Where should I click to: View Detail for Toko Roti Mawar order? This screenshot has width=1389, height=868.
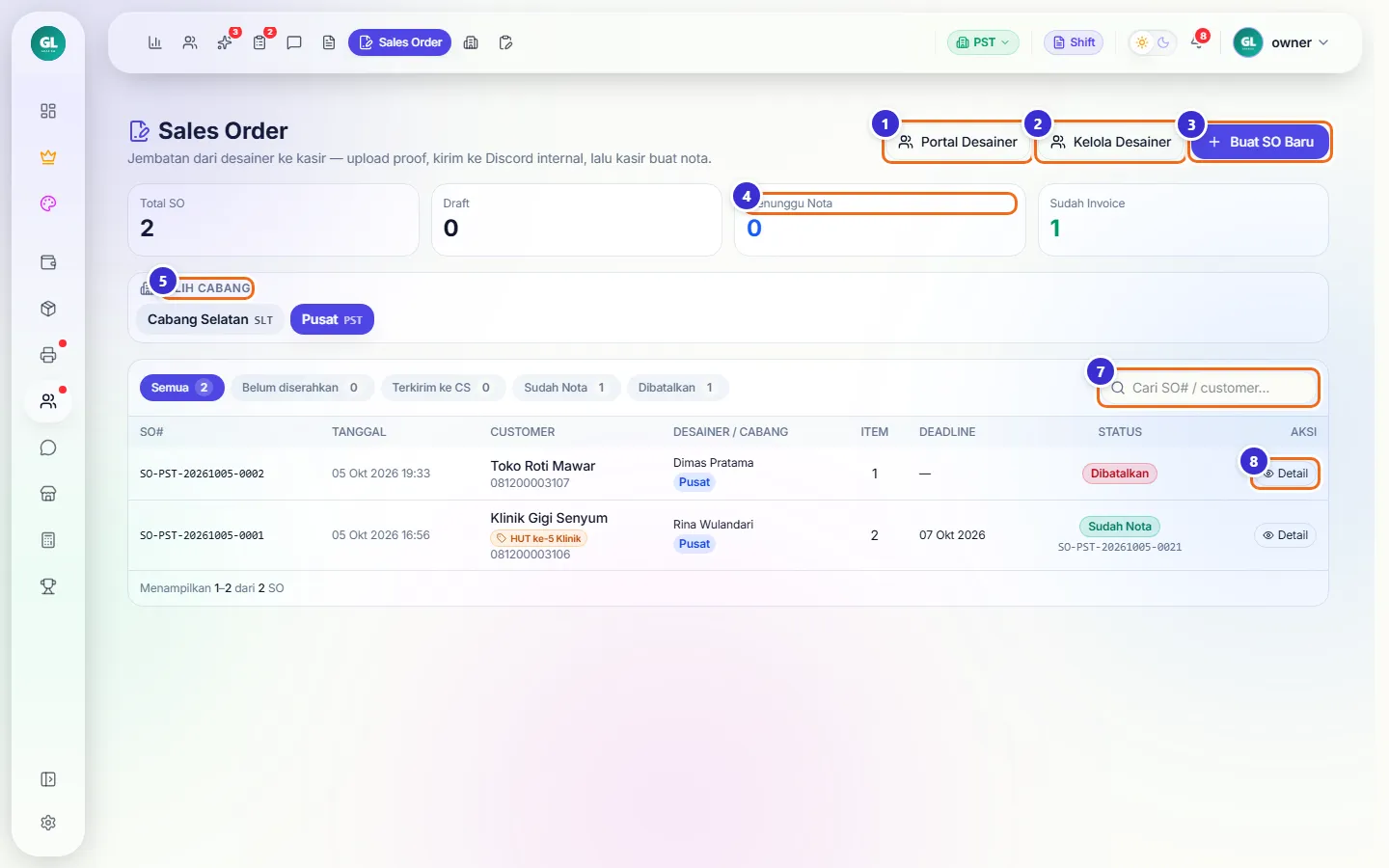tap(1286, 474)
